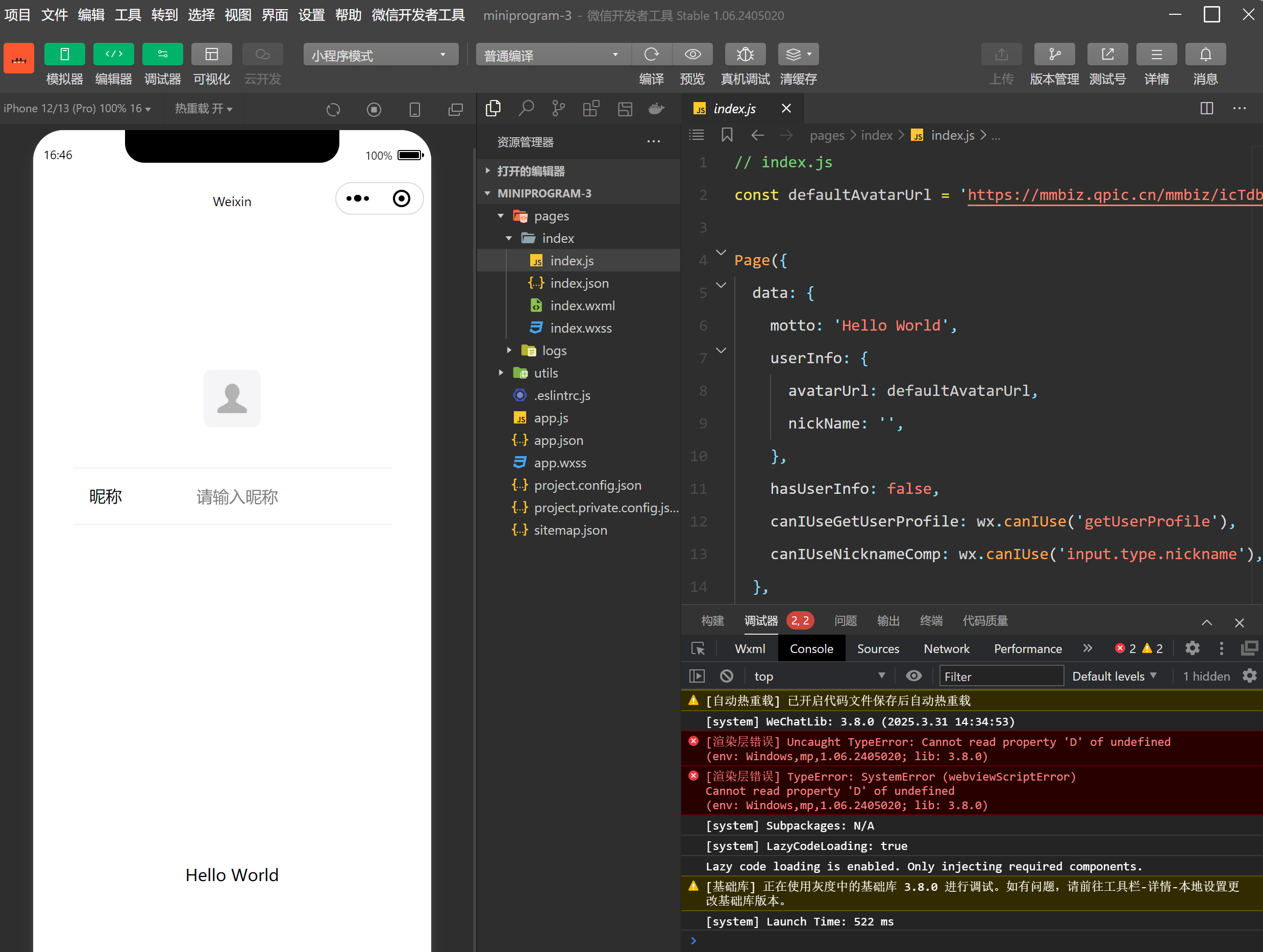Image resolution: width=1263 pixels, height=952 pixels.
Task: Click the test account (测试号) icon
Action: tap(1108, 54)
